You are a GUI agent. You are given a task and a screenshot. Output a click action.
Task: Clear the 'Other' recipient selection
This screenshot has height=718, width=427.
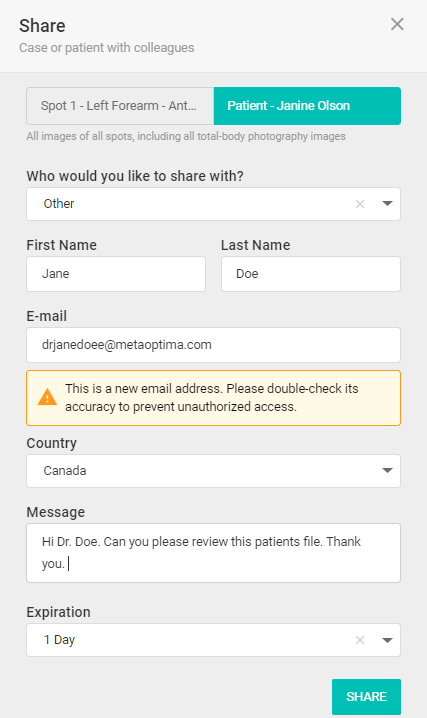point(360,204)
